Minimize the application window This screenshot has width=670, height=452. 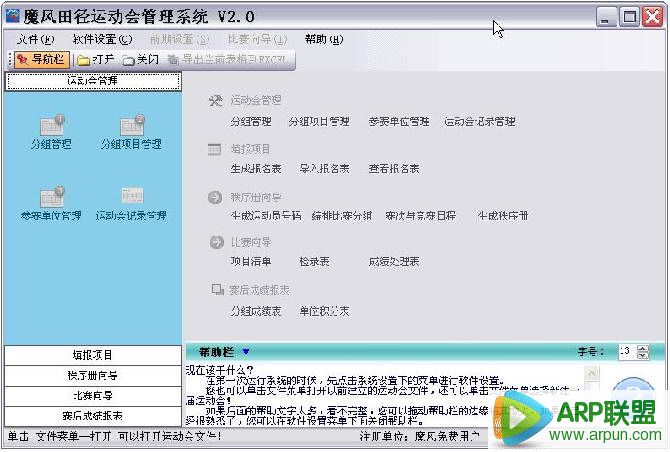pyautogui.click(x=606, y=17)
